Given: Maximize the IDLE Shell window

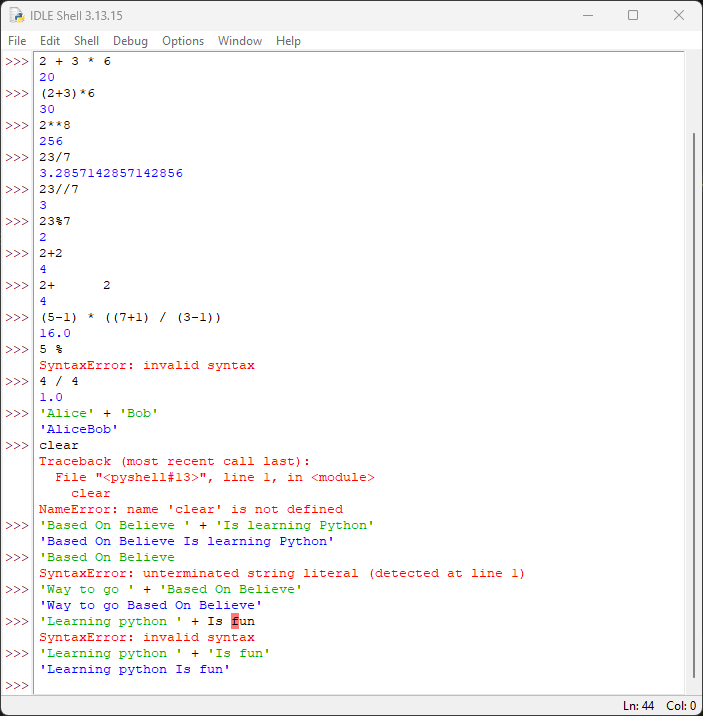Looking at the screenshot, I should (x=633, y=16).
